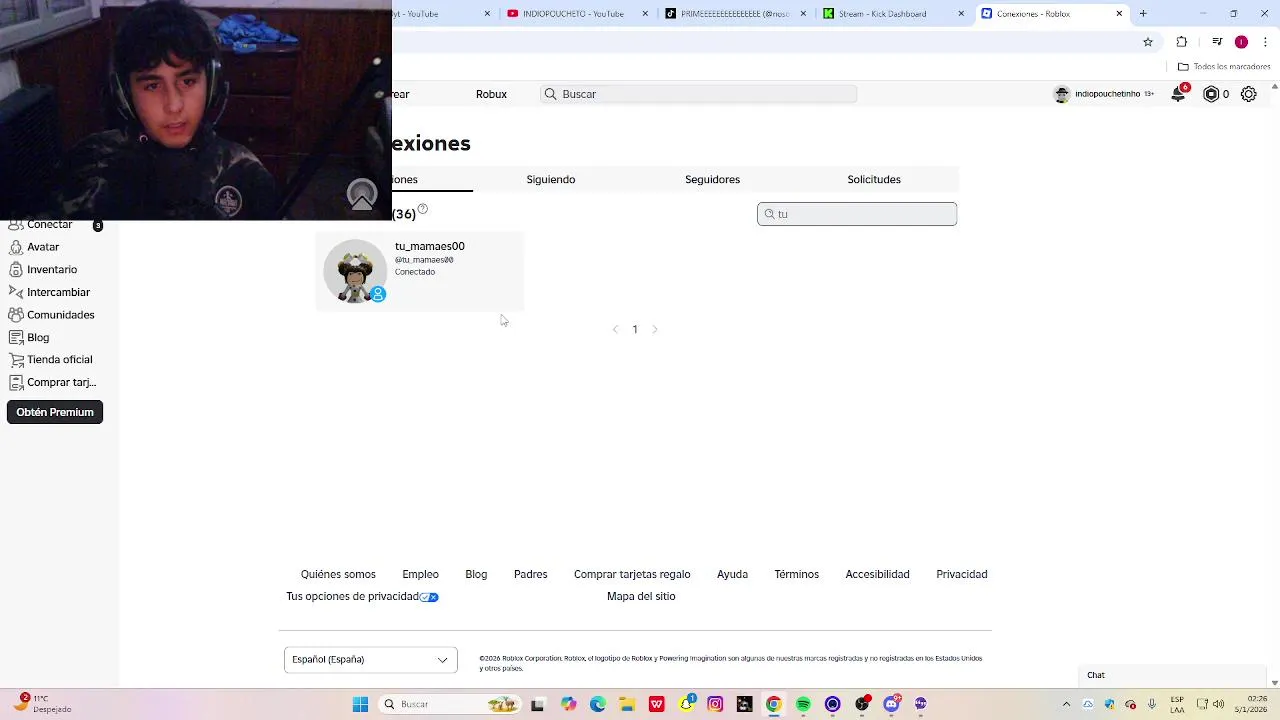The width and height of the screenshot is (1280, 720).
Task: Open the taskbar volume icon
Action: [x=1219, y=704]
